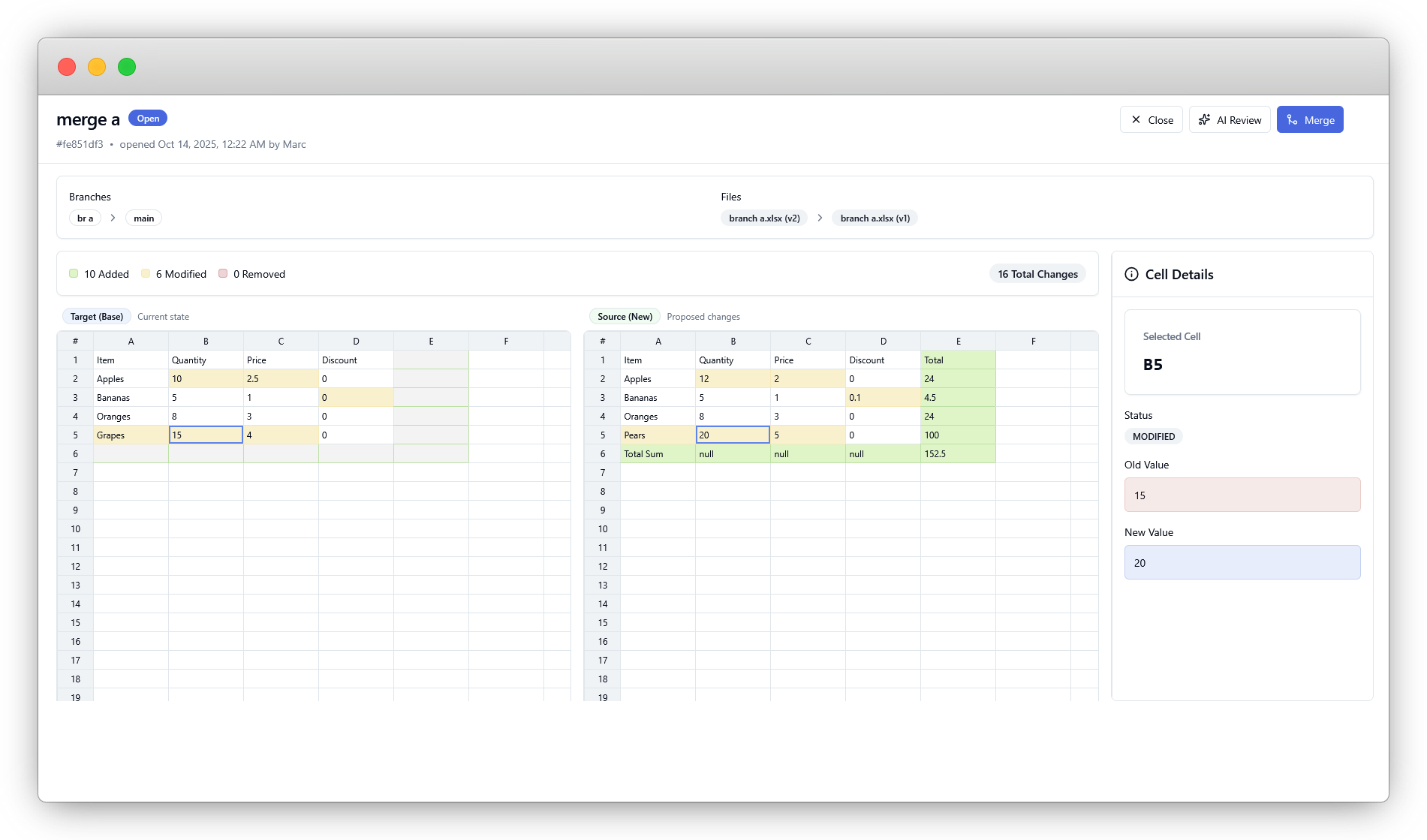Click the Merge button

(1310, 119)
